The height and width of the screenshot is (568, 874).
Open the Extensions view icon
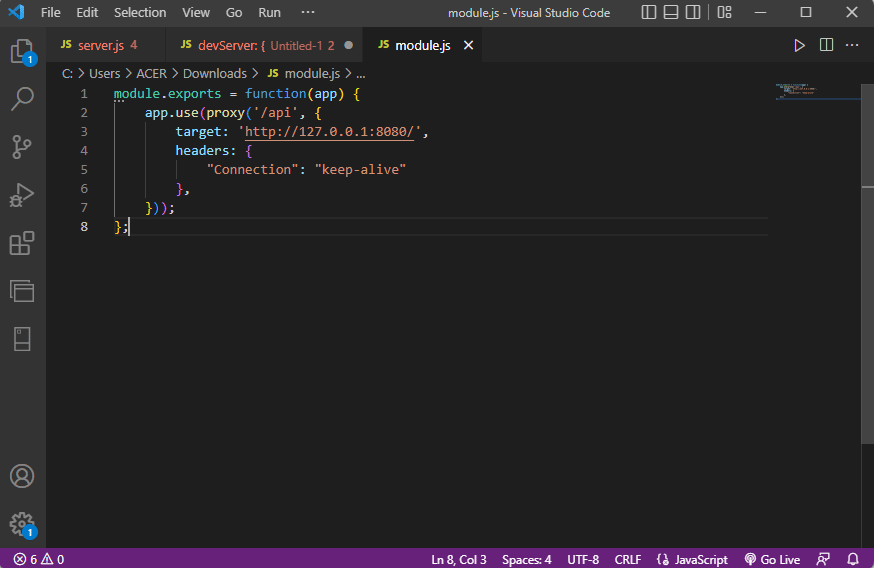pos(22,243)
